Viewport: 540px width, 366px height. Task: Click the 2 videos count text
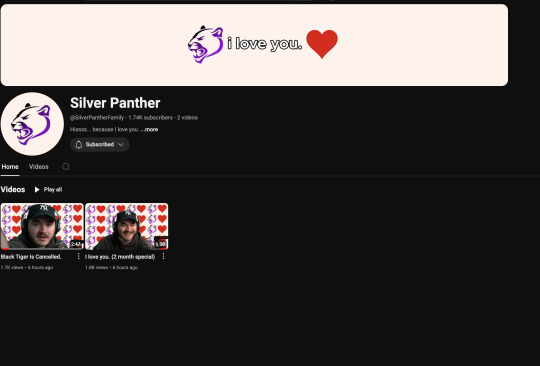coord(187,118)
